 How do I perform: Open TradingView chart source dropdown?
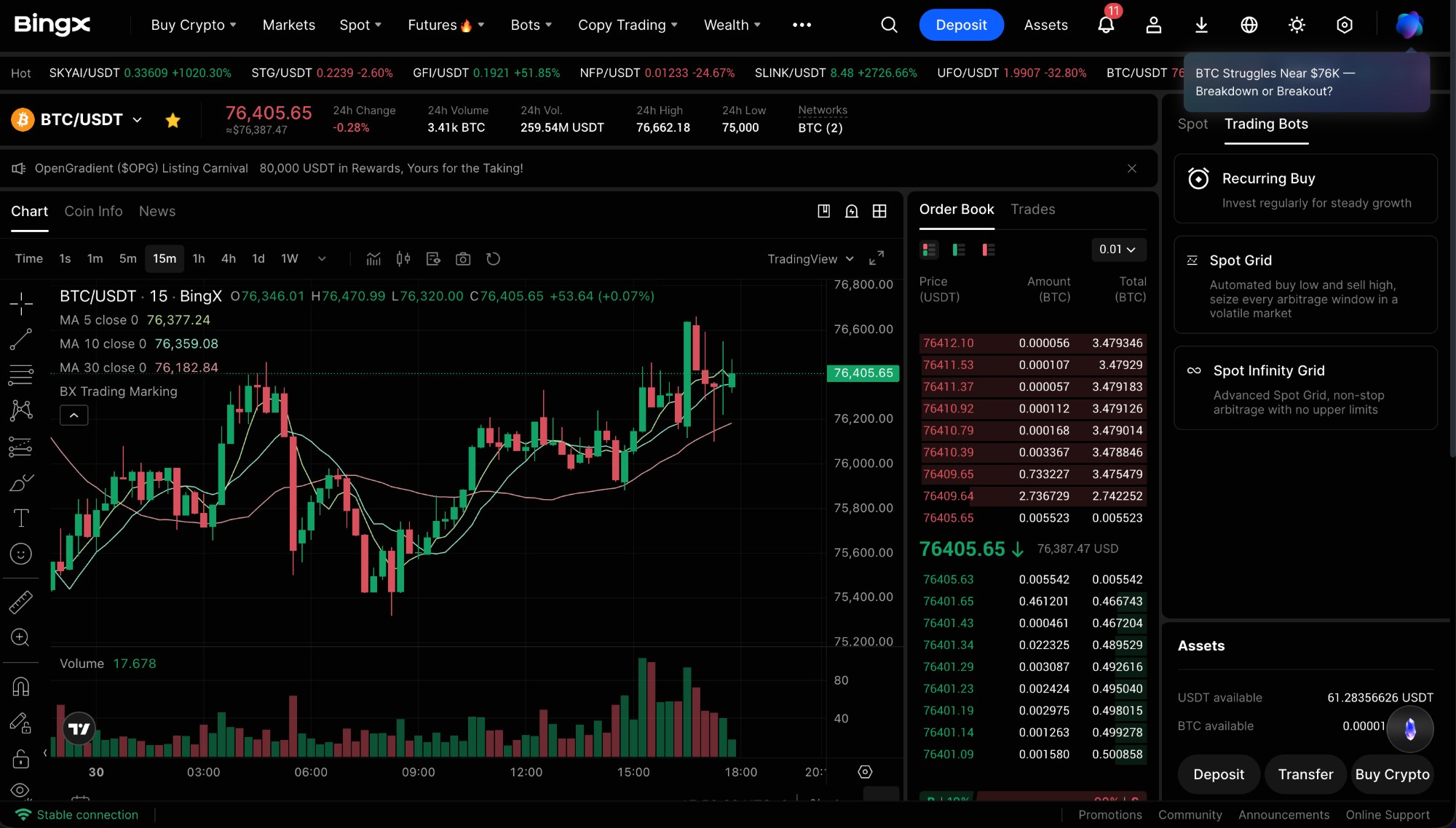(x=810, y=259)
